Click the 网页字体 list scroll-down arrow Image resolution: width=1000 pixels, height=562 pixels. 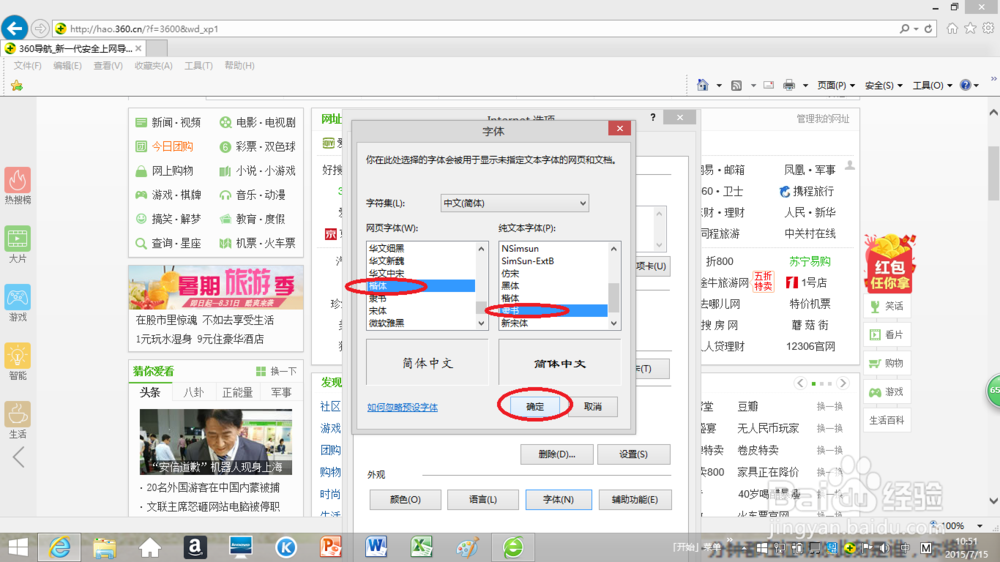482,323
